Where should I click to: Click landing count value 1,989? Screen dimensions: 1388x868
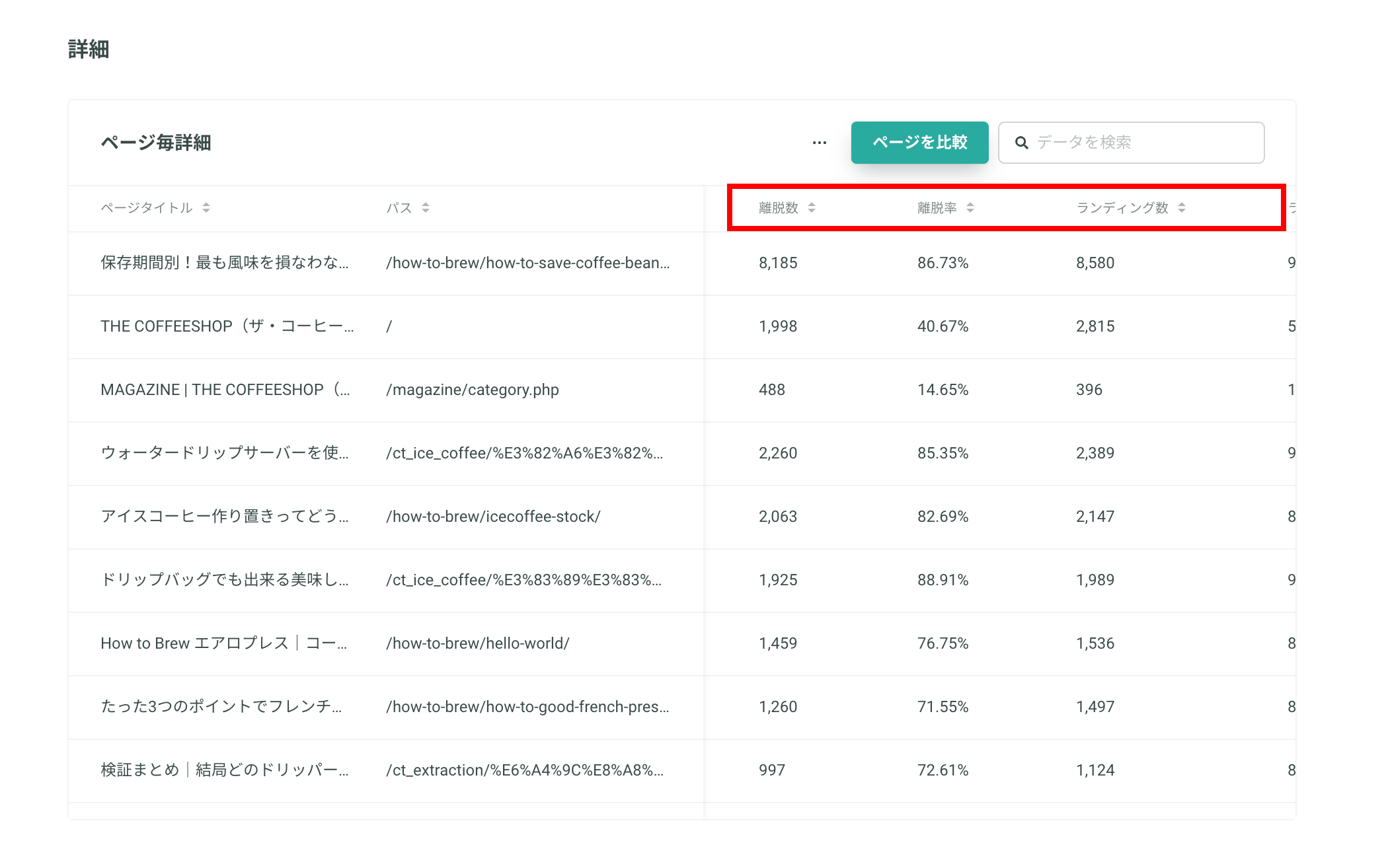tap(1095, 580)
